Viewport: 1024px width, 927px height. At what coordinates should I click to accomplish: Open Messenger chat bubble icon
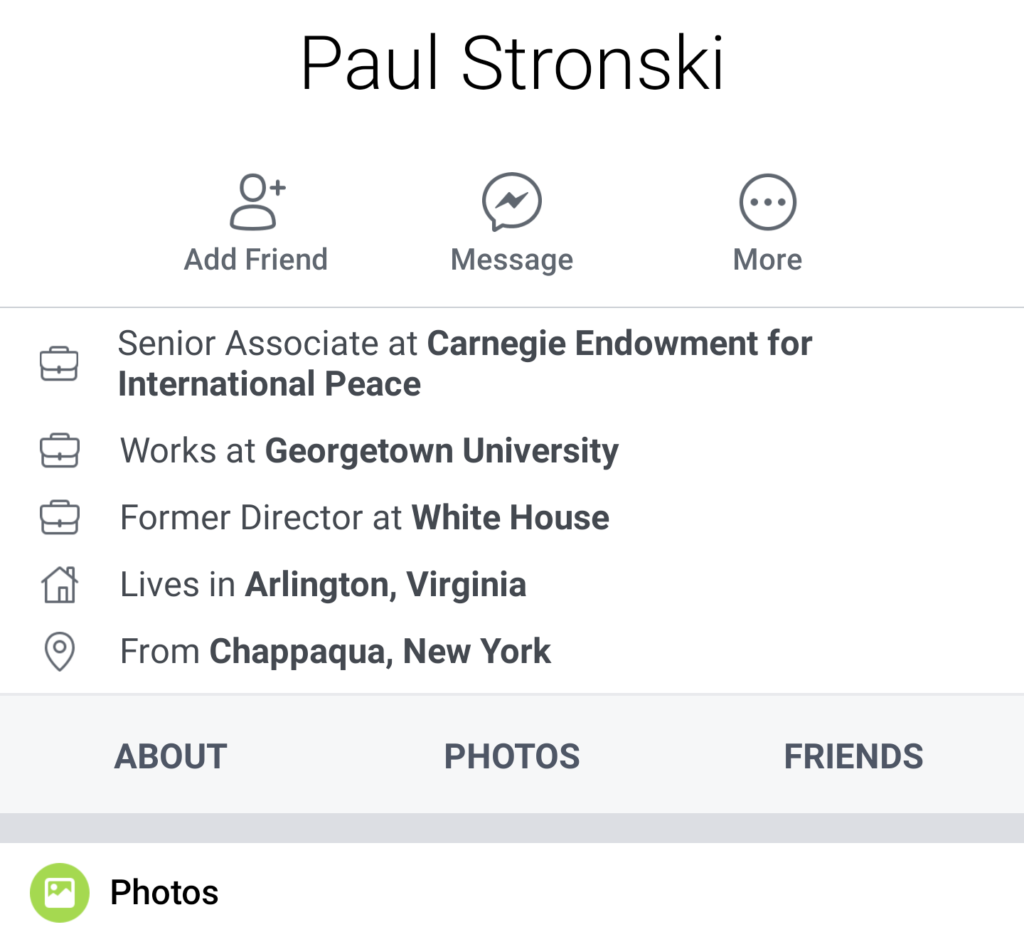click(511, 202)
